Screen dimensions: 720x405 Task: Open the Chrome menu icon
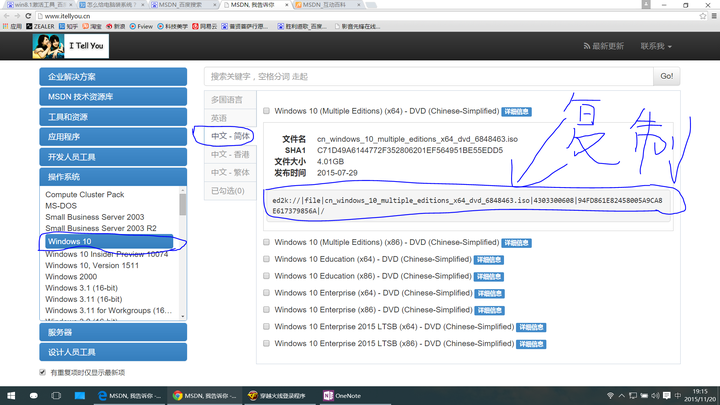pos(714,16)
